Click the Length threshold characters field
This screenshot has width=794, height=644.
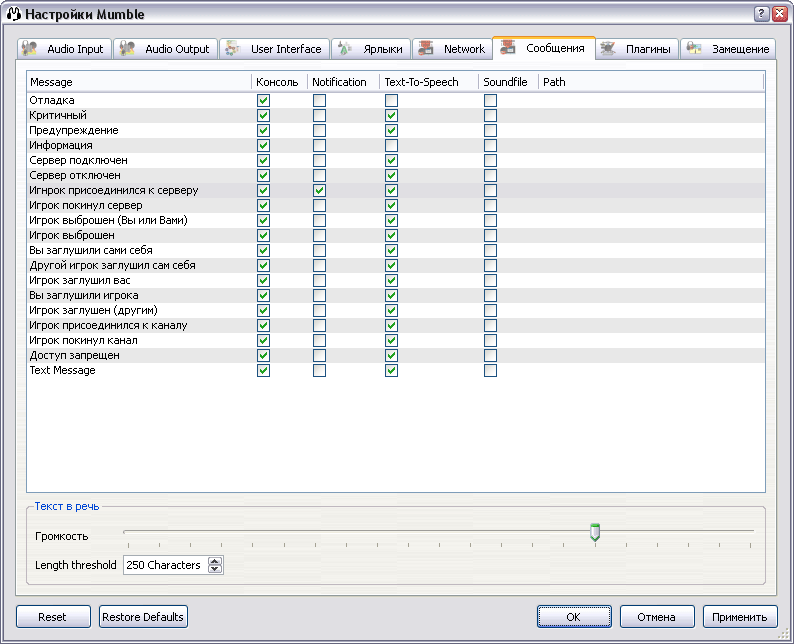point(164,565)
